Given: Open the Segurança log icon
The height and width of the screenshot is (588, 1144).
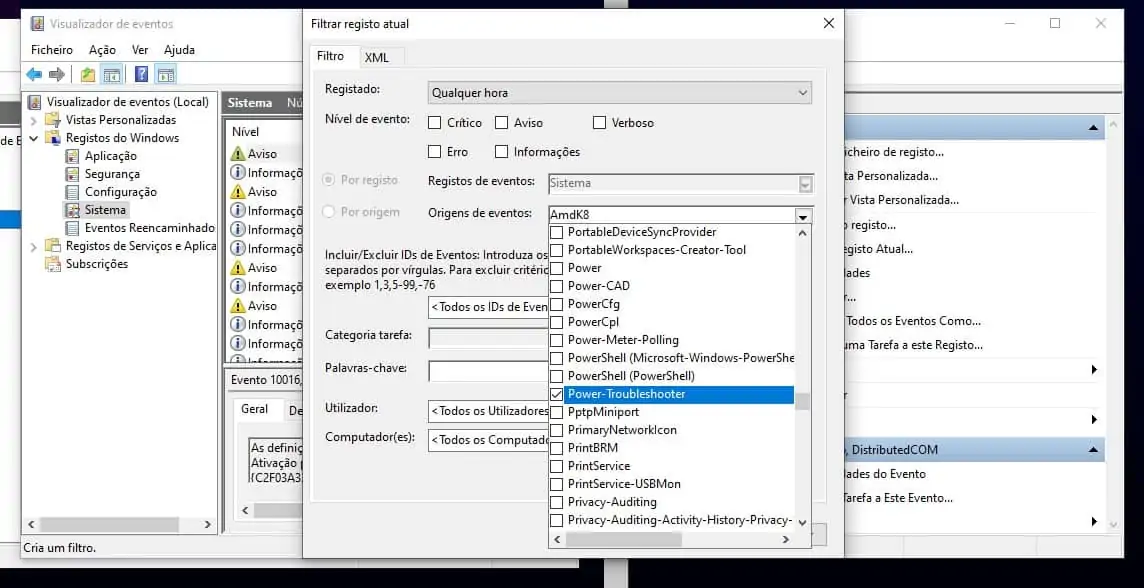Looking at the screenshot, I should point(73,174).
